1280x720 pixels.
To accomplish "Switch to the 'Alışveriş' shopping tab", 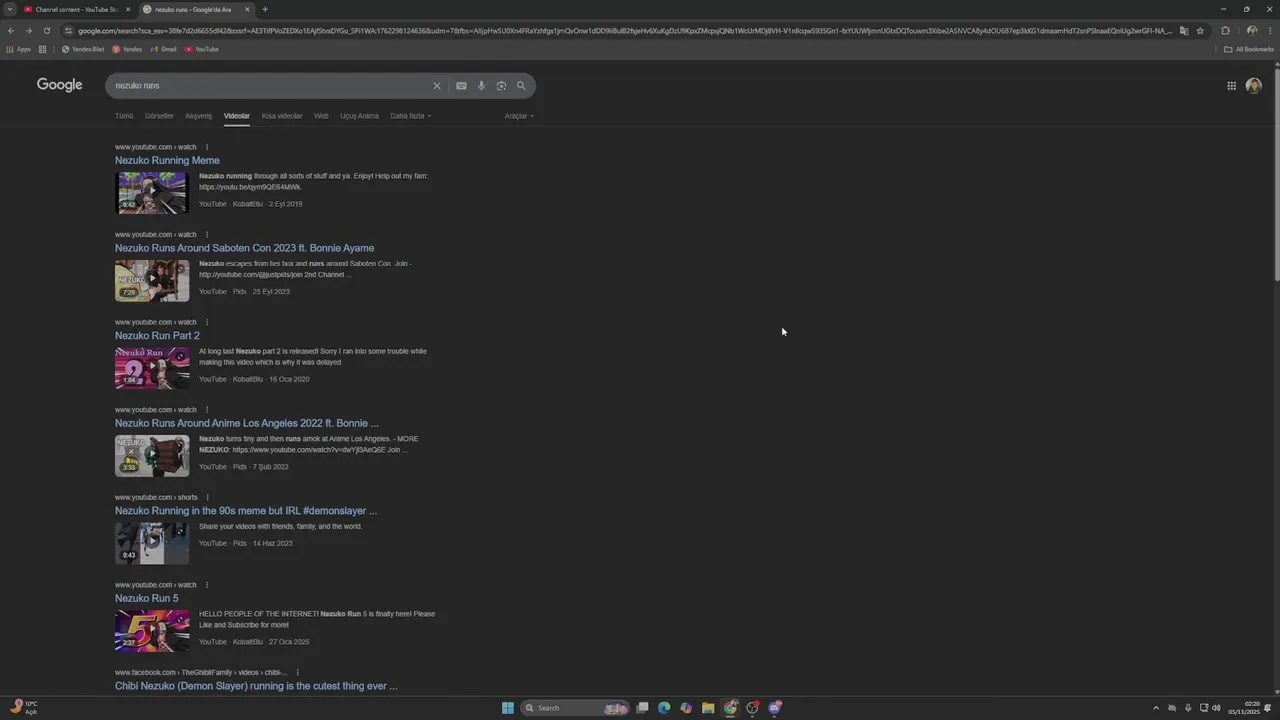I will pos(198,116).
